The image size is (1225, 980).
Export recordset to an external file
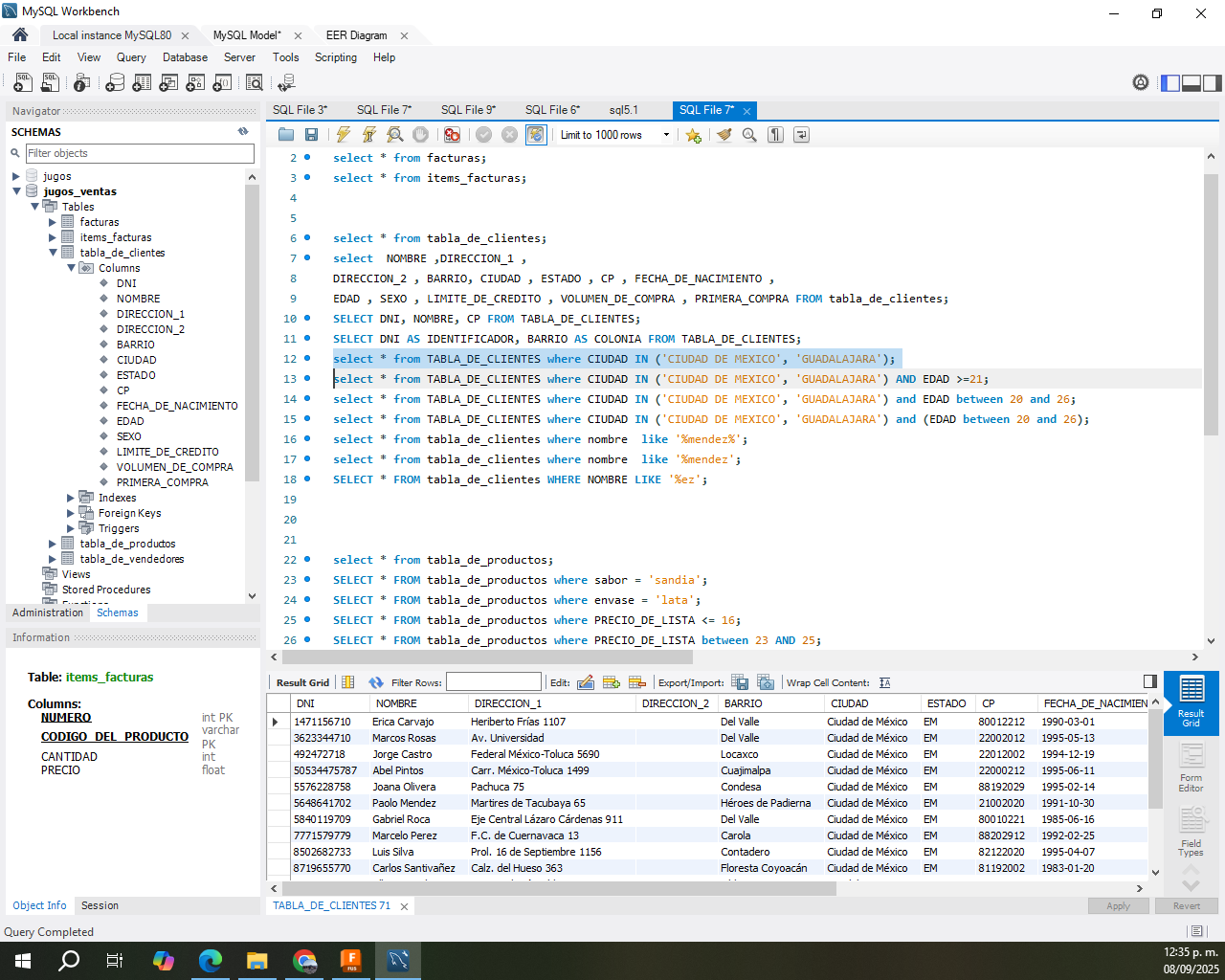click(740, 682)
